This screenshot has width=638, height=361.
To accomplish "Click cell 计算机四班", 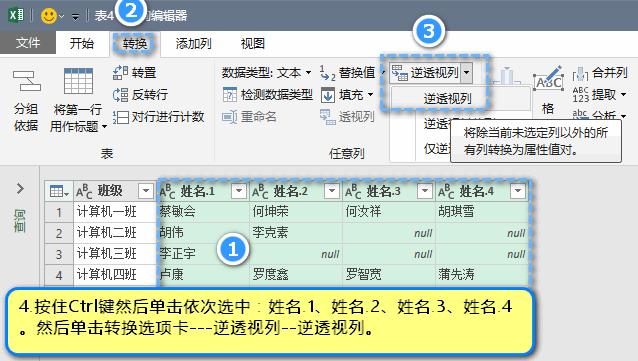I will tap(115, 275).
